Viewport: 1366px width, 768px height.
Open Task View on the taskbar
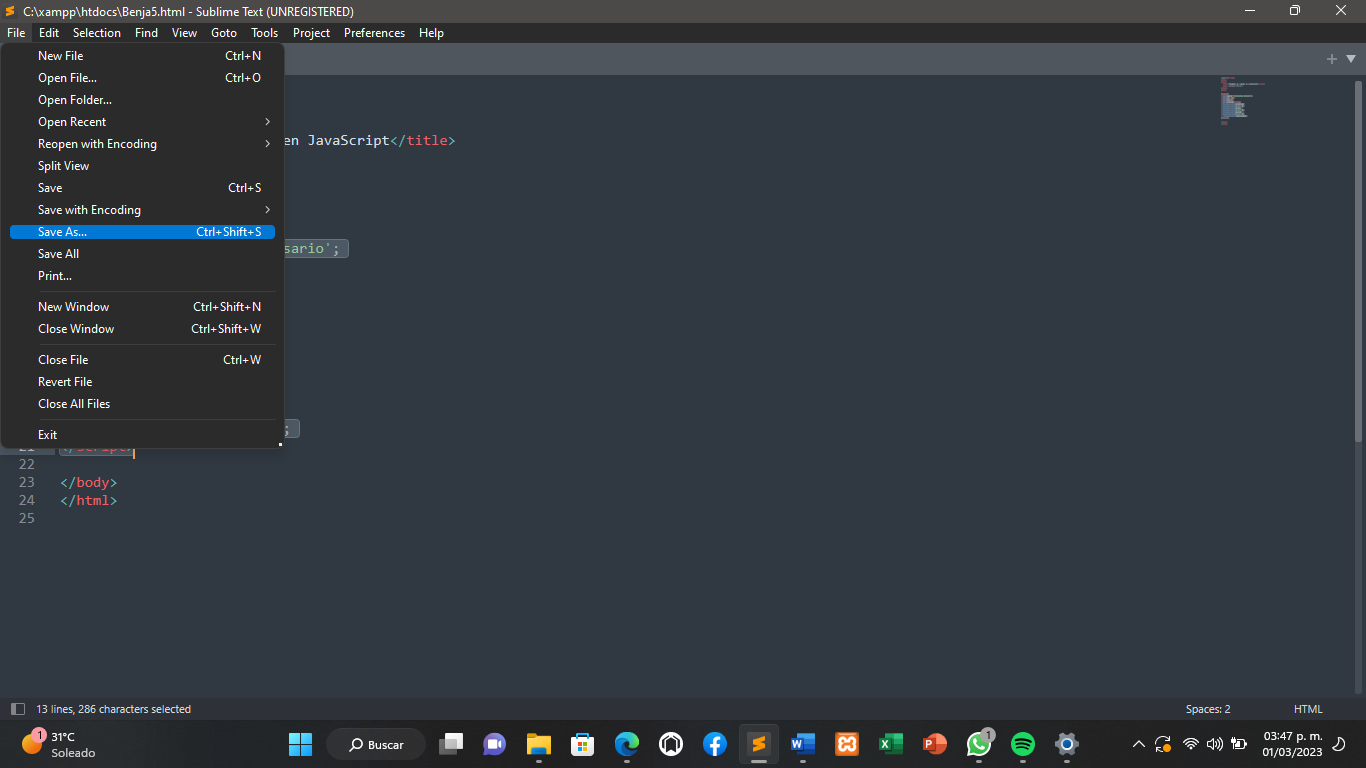click(x=452, y=744)
